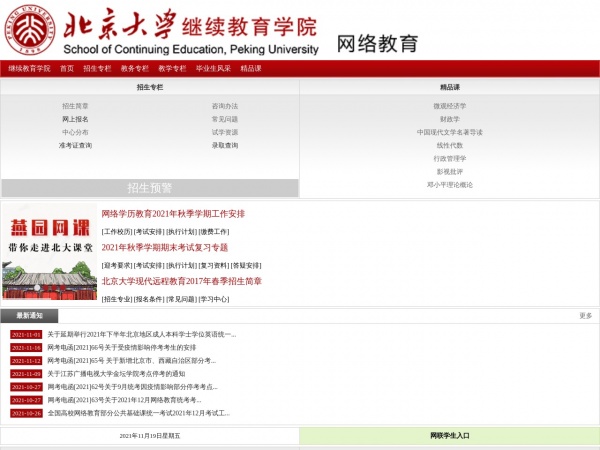The image size is (600, 450).
Task: Click the 招生预警 gray banner button
Action: [x=150, y=188]
